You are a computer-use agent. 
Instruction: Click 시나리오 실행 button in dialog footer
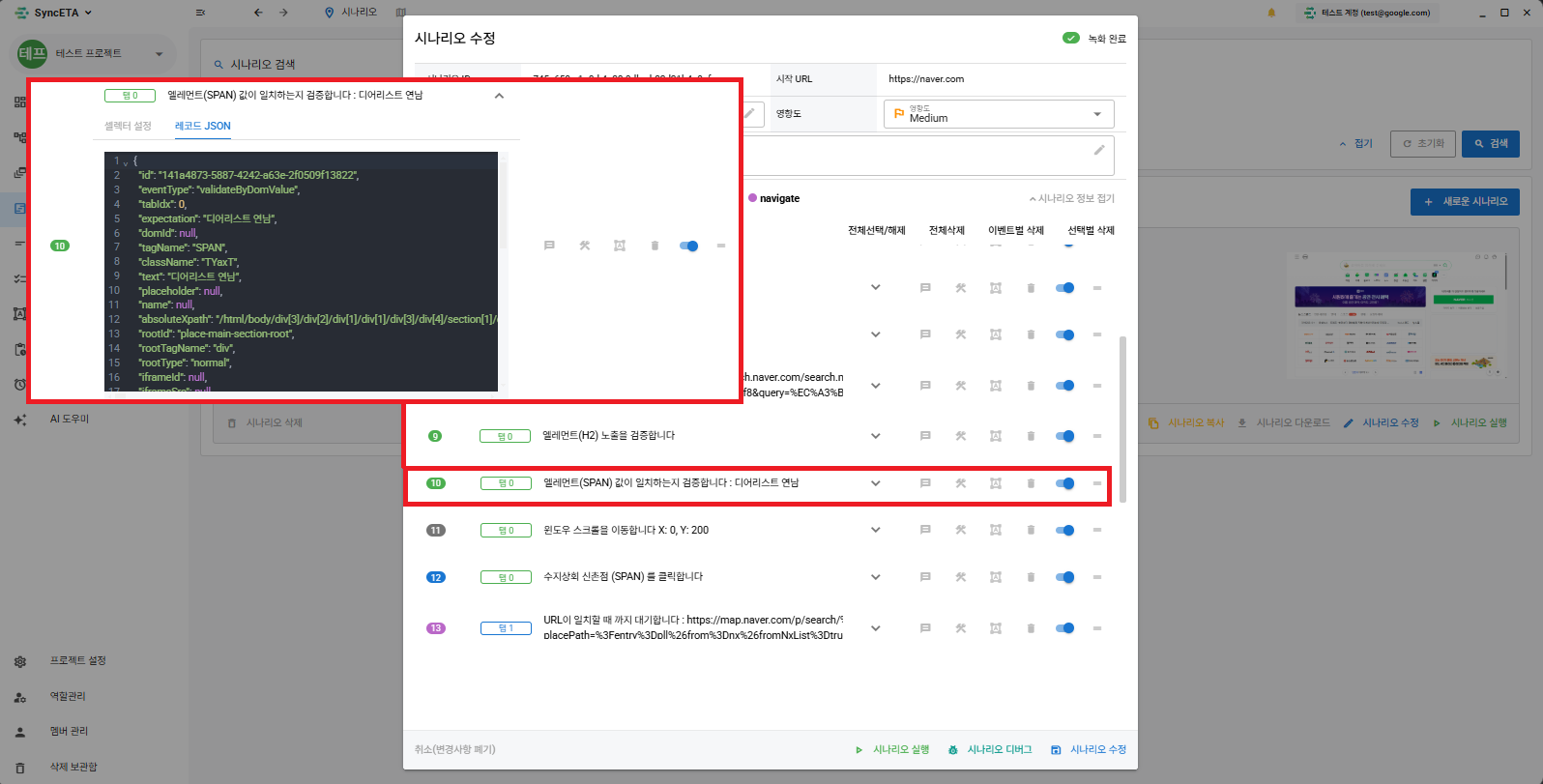click(892, 749)
